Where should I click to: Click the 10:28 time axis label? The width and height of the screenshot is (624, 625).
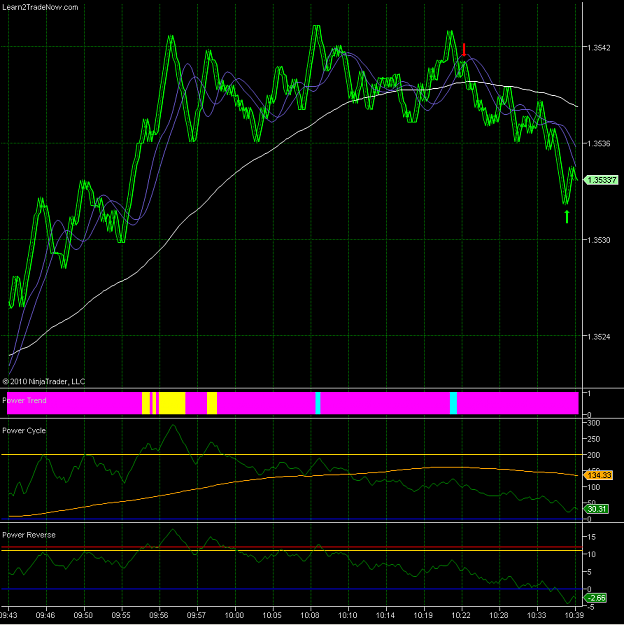click(x=499, y=615)
